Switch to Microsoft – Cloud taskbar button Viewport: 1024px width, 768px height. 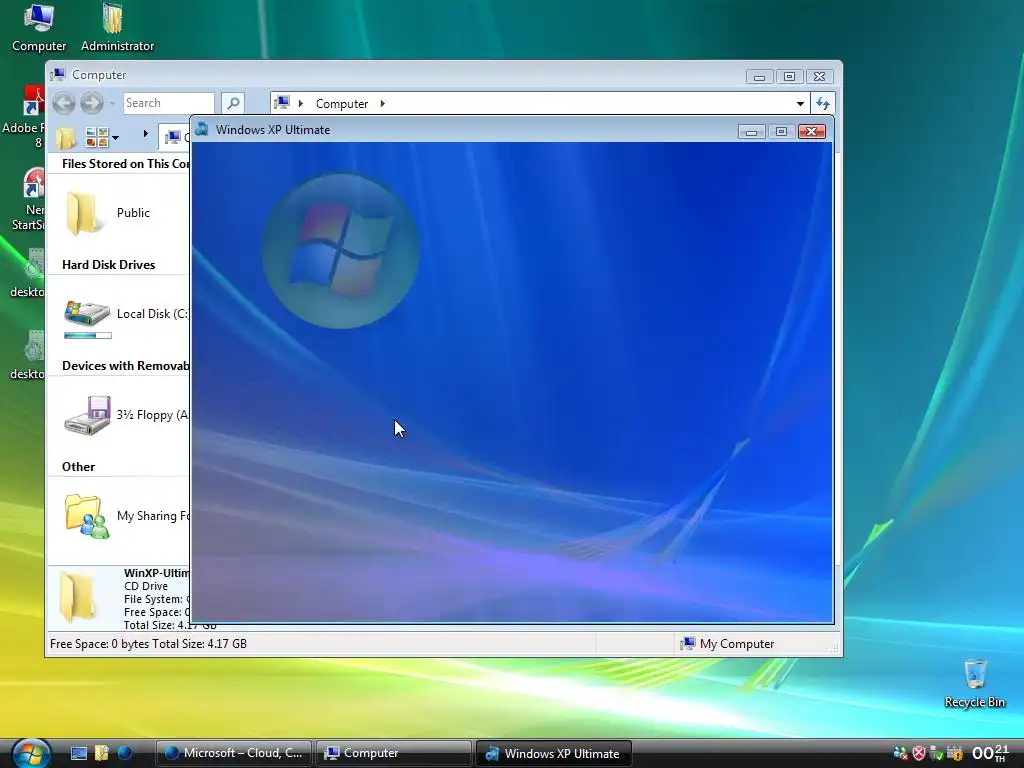click(x=233, y=753)
